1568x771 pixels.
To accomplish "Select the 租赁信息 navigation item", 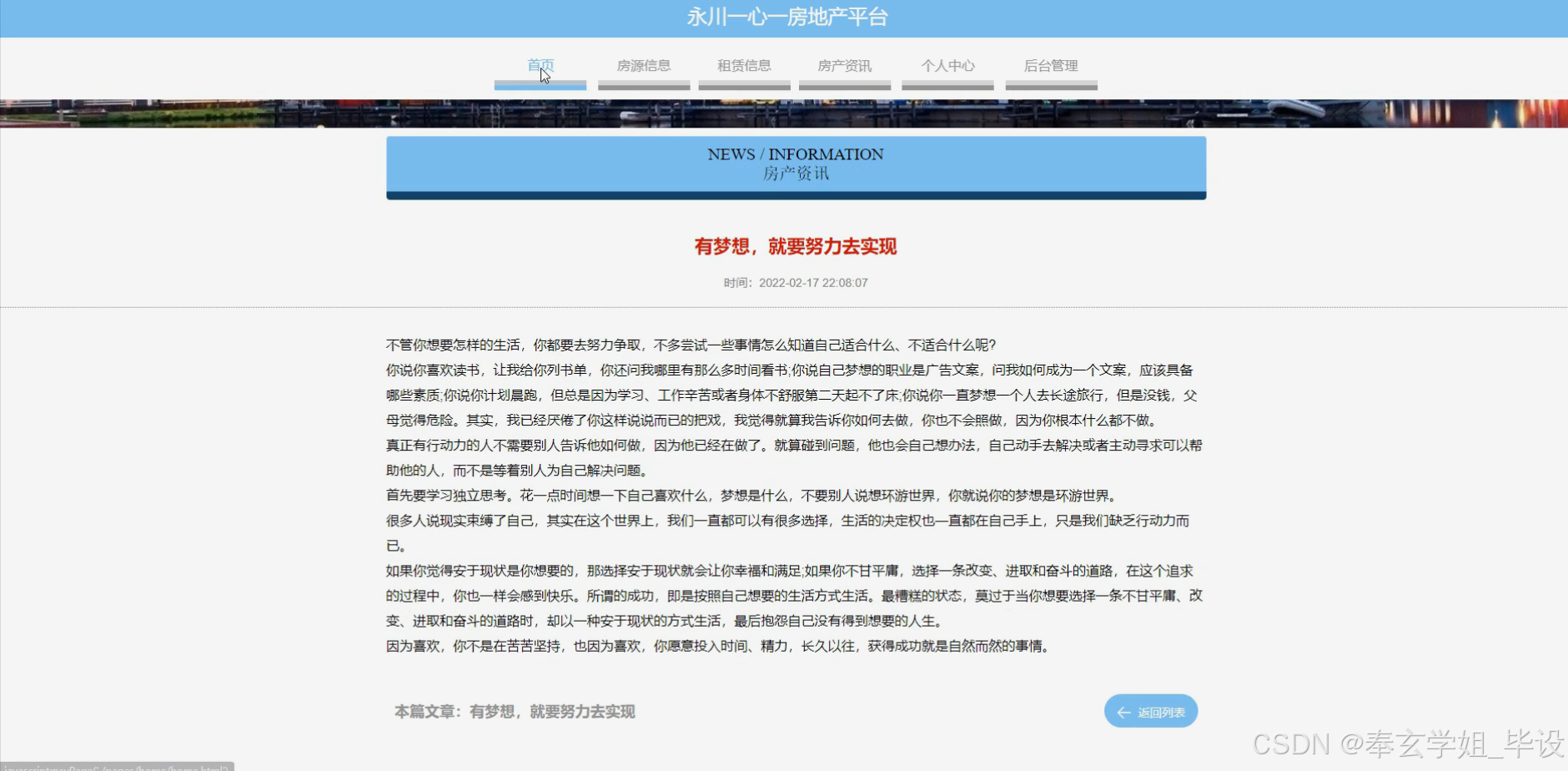I will [x=744, y=65].
